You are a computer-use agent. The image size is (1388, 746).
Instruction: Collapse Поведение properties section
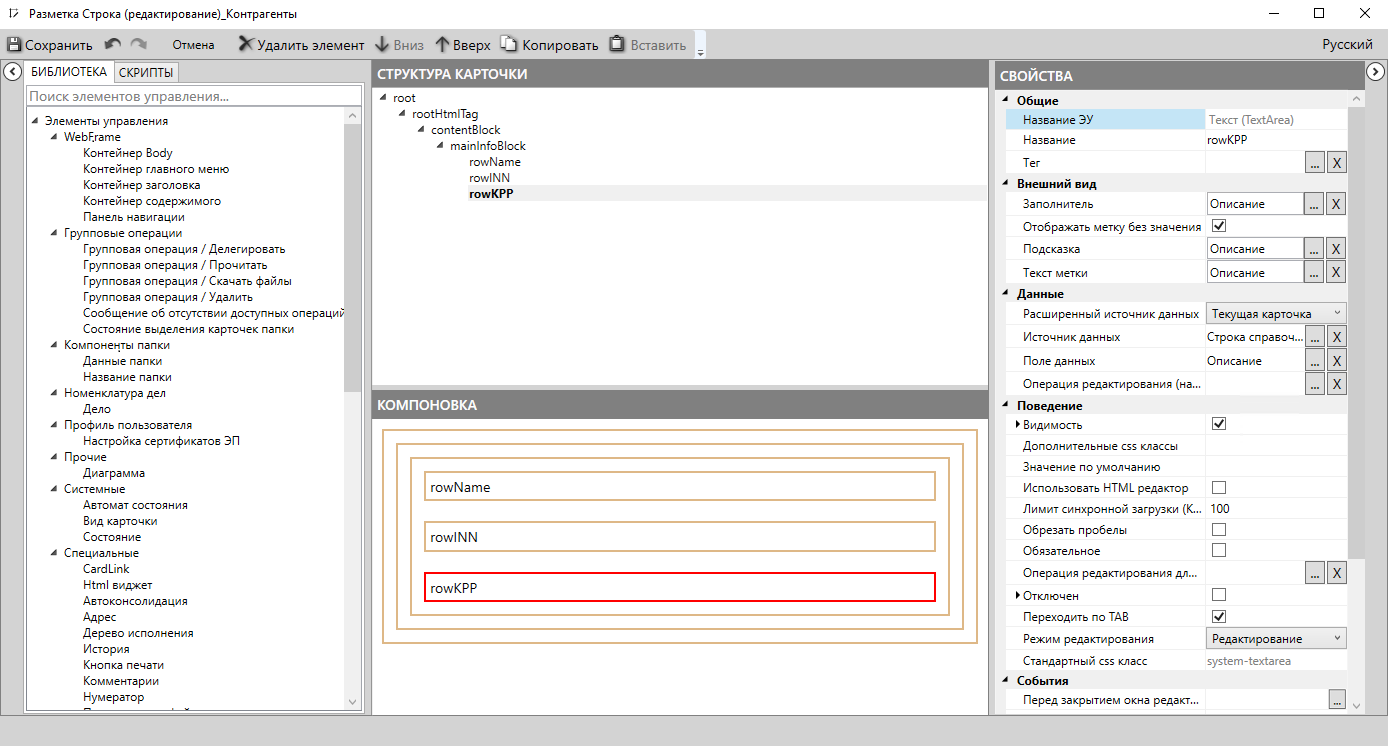1007,406
